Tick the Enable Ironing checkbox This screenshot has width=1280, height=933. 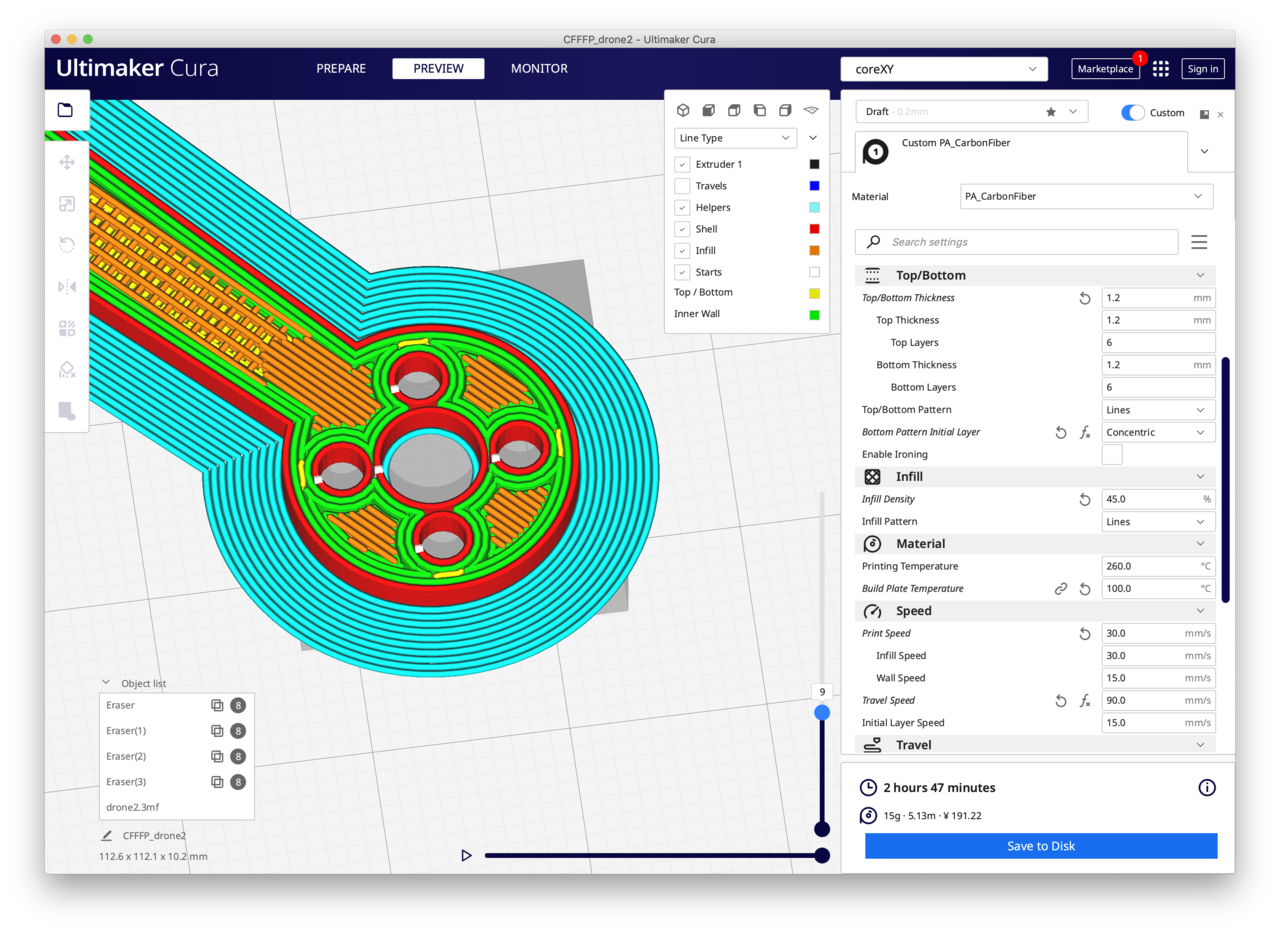pos(1112,455)
